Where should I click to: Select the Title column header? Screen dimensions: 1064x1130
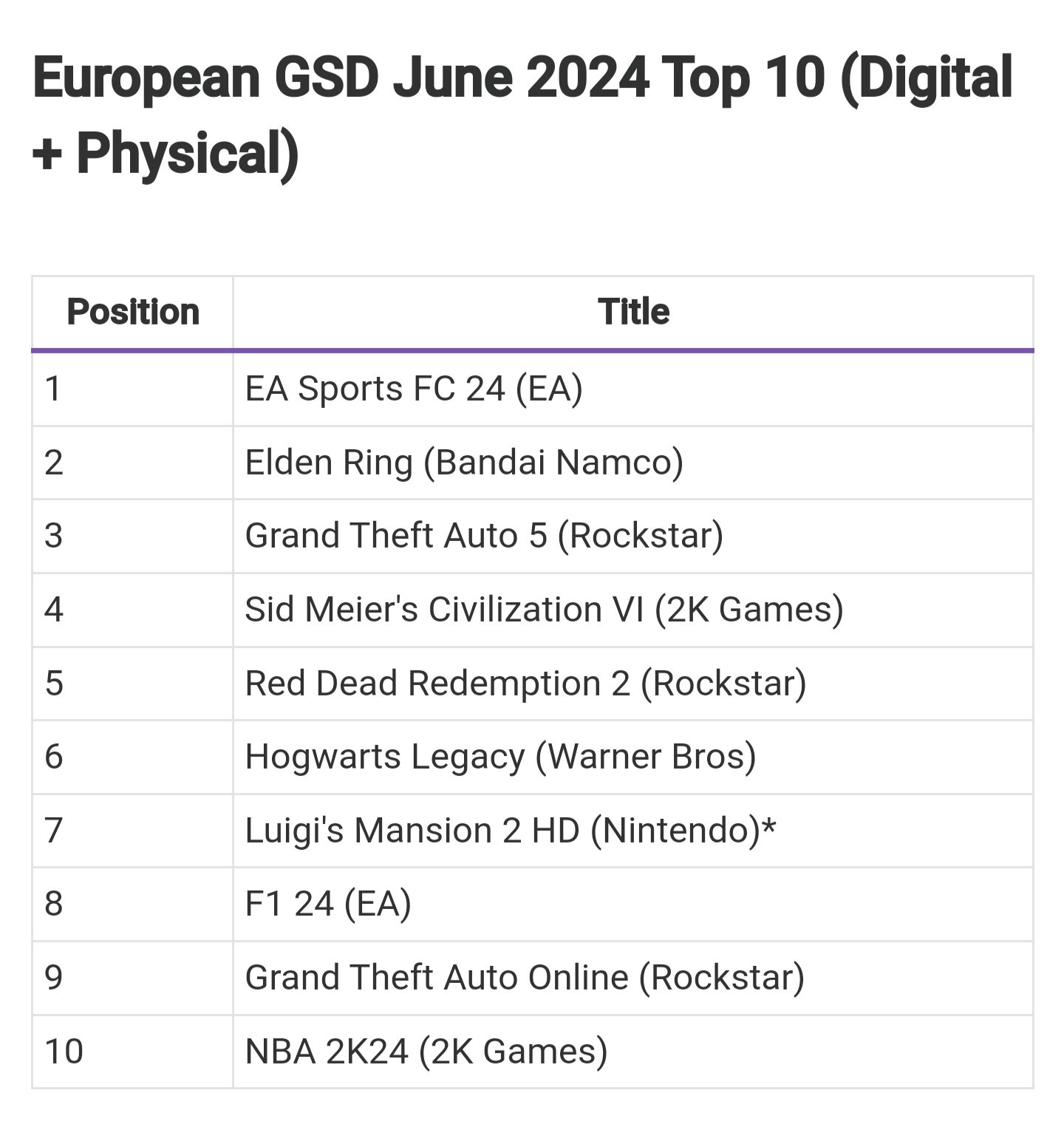pos(633,312)
